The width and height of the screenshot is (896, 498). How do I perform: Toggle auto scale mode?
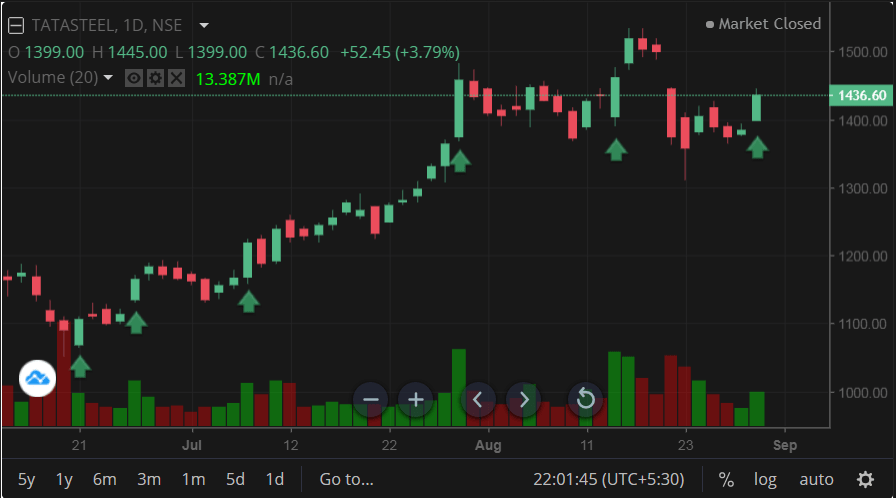click(x=816, y=480)
